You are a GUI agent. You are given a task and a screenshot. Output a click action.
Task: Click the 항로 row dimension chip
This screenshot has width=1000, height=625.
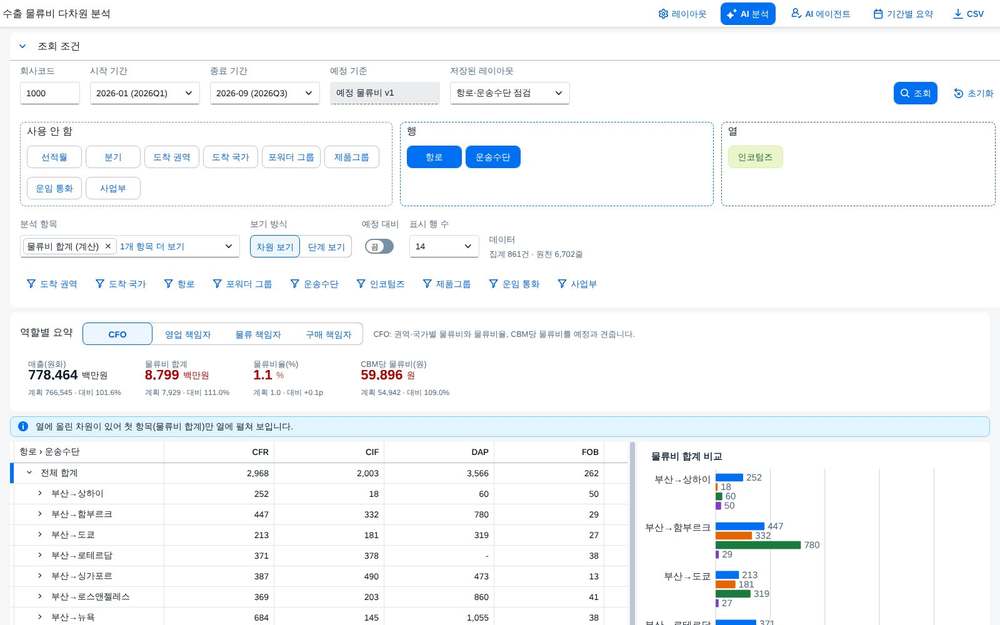click(434, 157)
